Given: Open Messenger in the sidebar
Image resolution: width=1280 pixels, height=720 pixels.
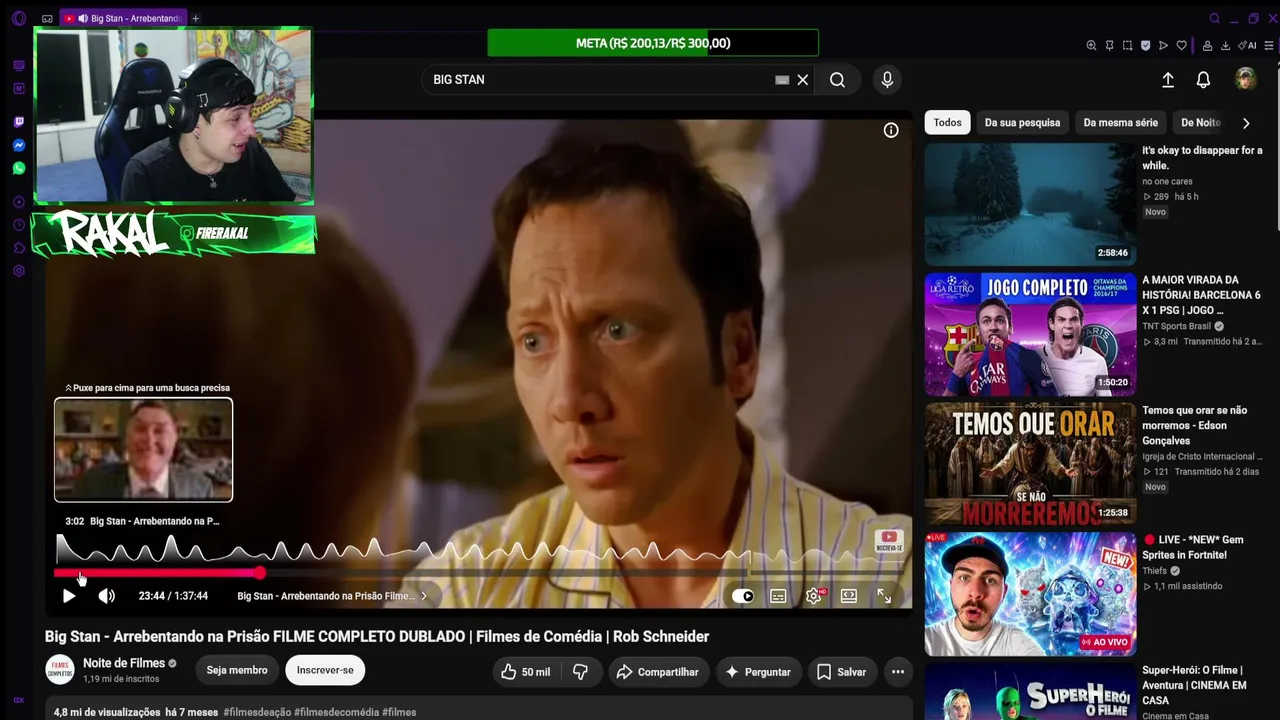Looking at the screenshot, I should pos(19,145).
